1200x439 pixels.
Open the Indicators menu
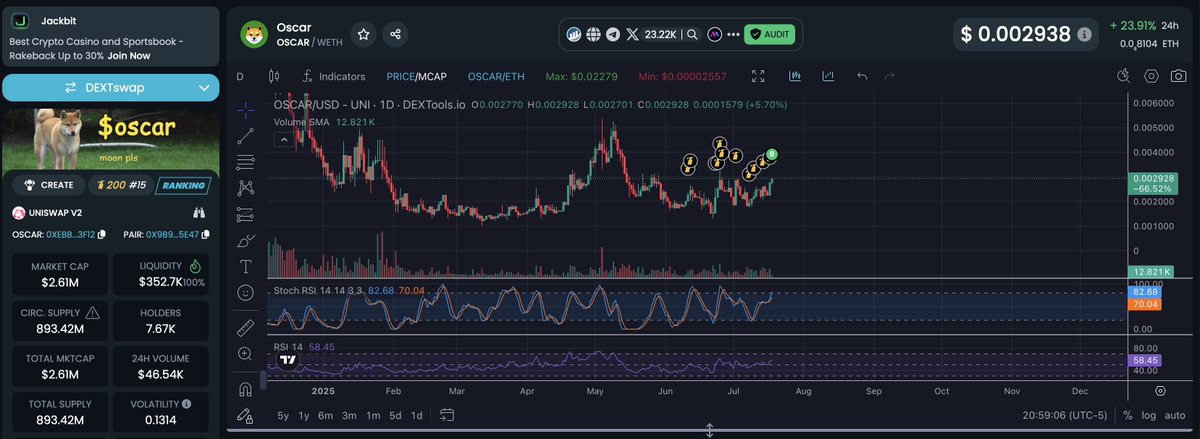[334, 76]
